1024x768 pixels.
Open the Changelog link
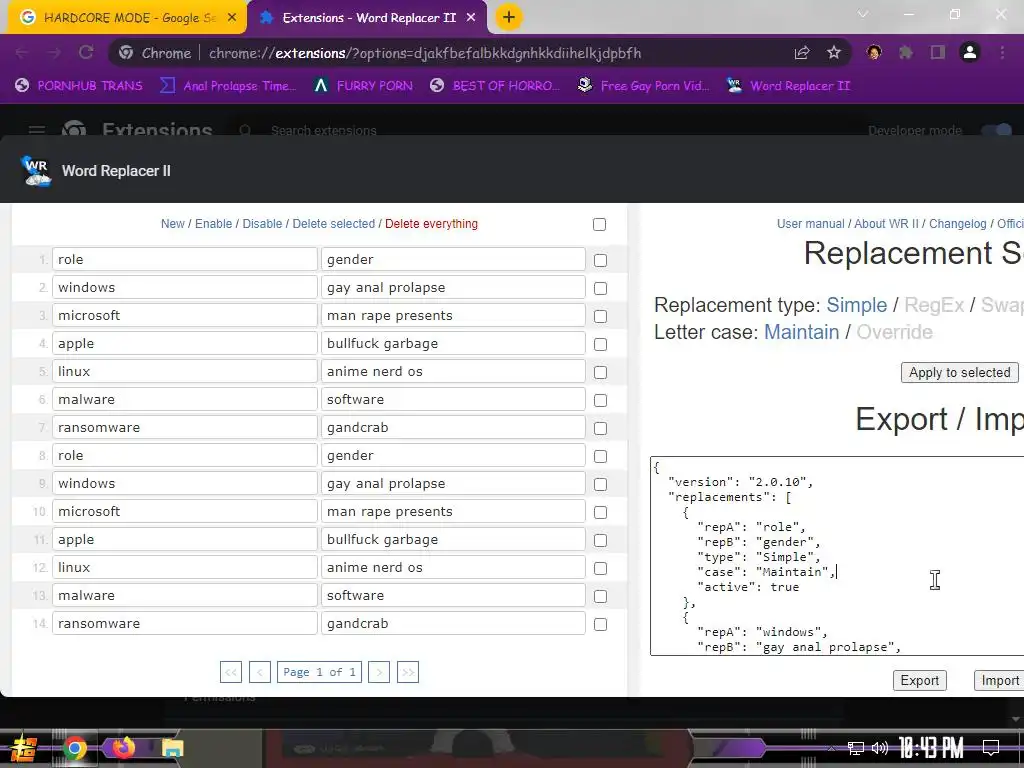click(957, 223)
